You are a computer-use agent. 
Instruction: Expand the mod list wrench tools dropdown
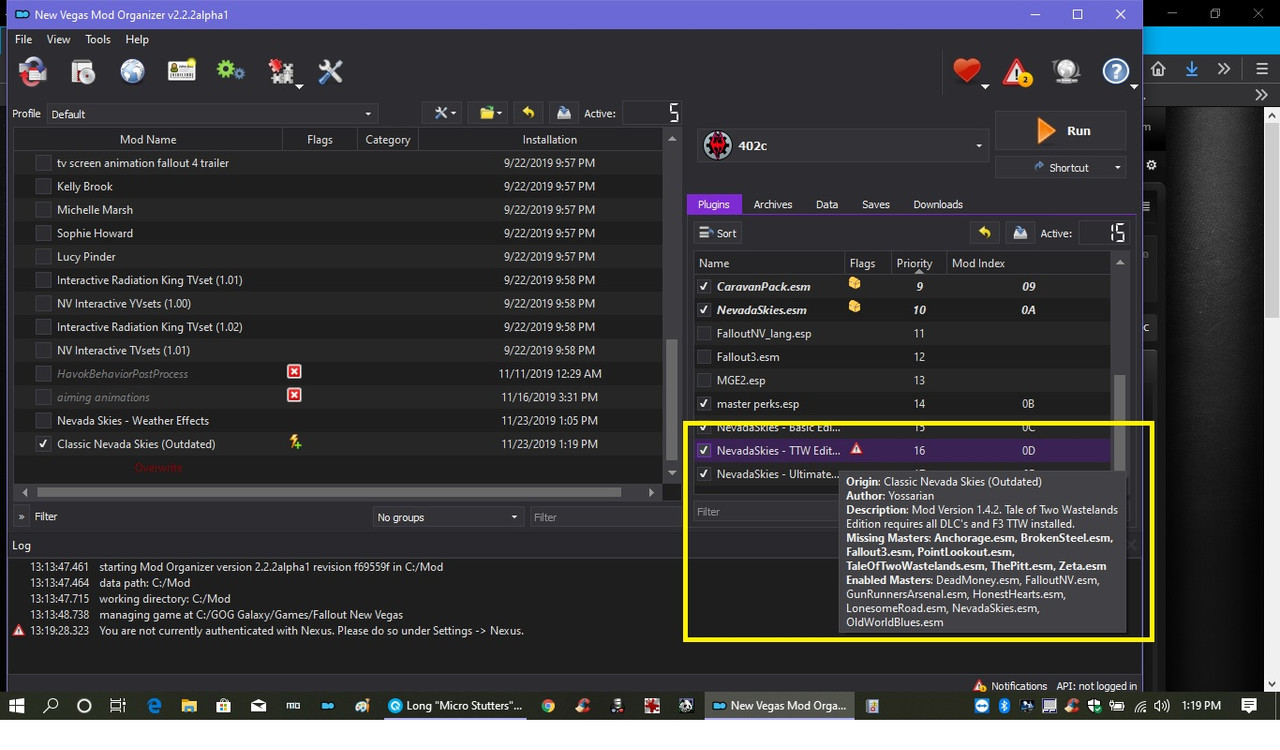coord(445,113)
